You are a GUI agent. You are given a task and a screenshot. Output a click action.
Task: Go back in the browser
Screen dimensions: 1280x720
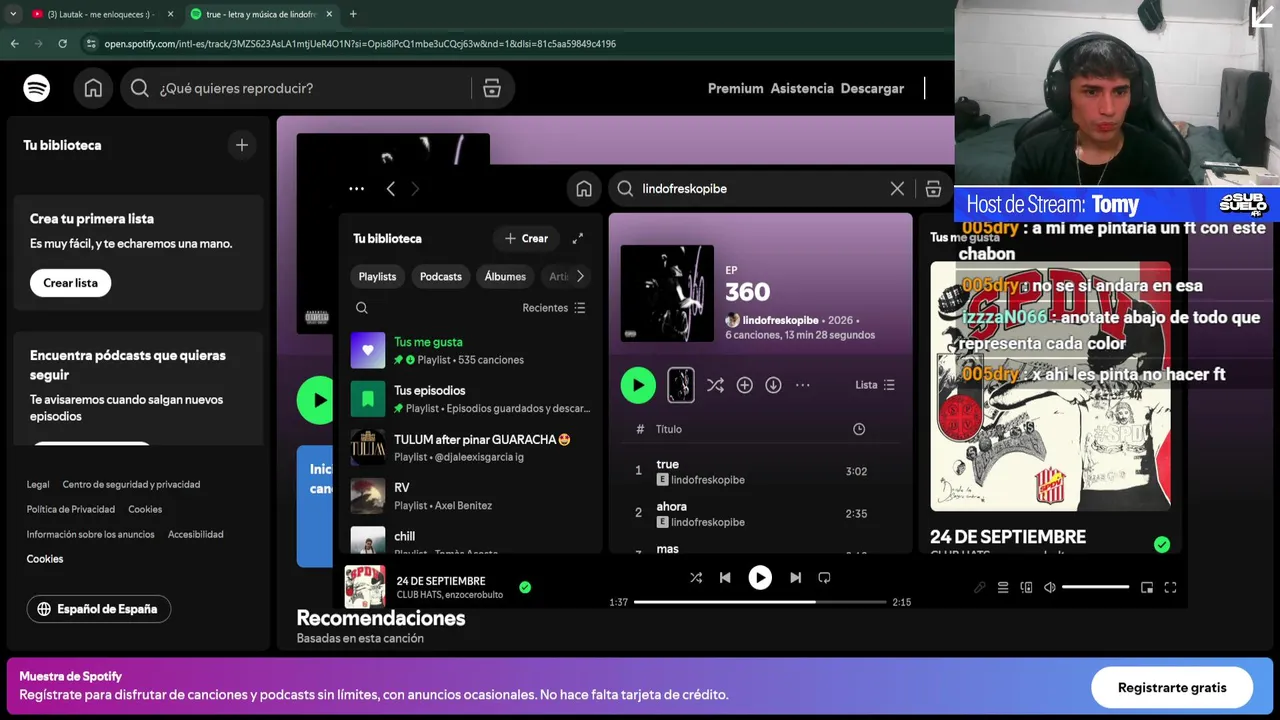pos(14,44)
